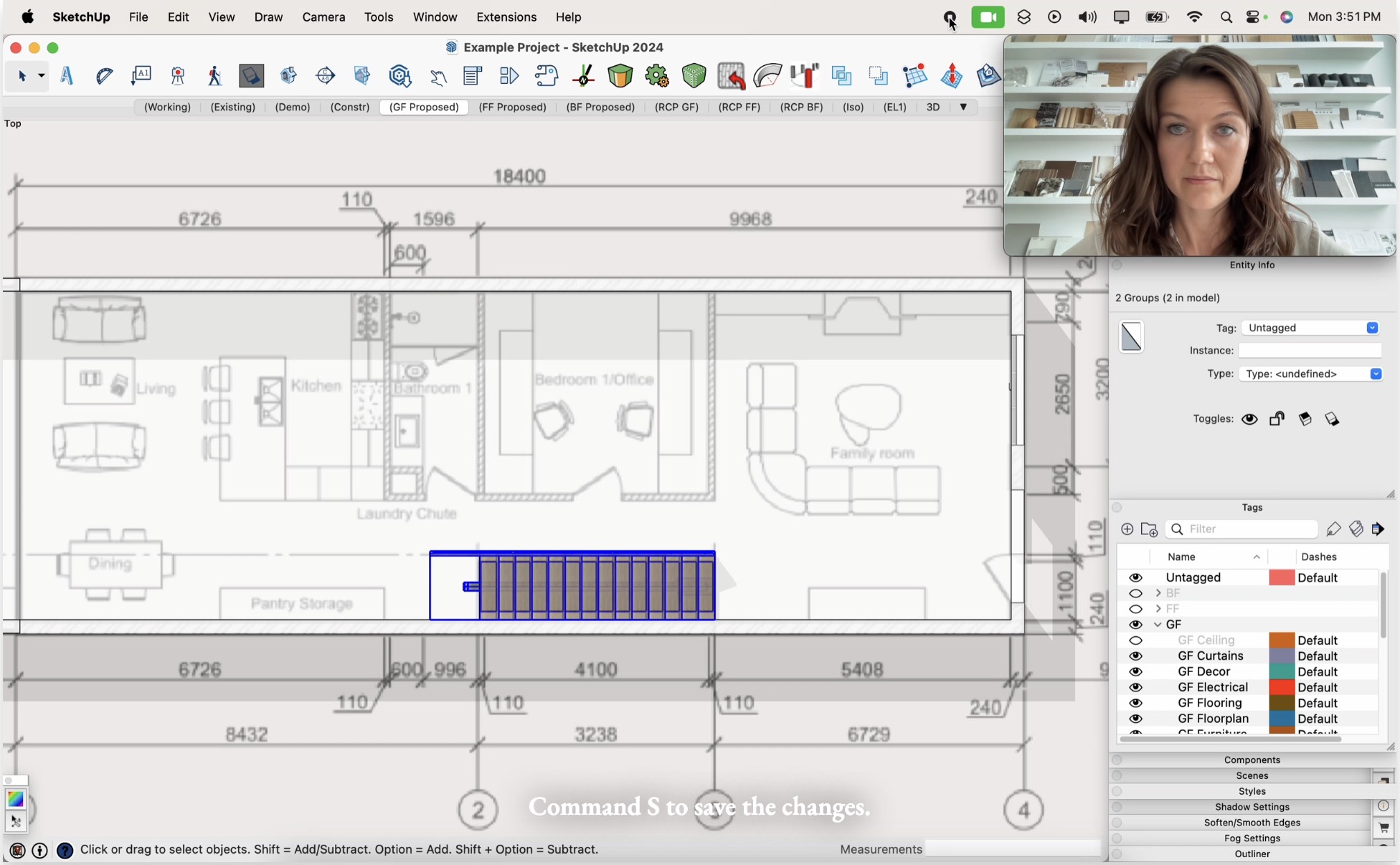Click the GF Decor color swatch
The height and width of the screenshot is (865, 1400).
[x=1281, y=671]
